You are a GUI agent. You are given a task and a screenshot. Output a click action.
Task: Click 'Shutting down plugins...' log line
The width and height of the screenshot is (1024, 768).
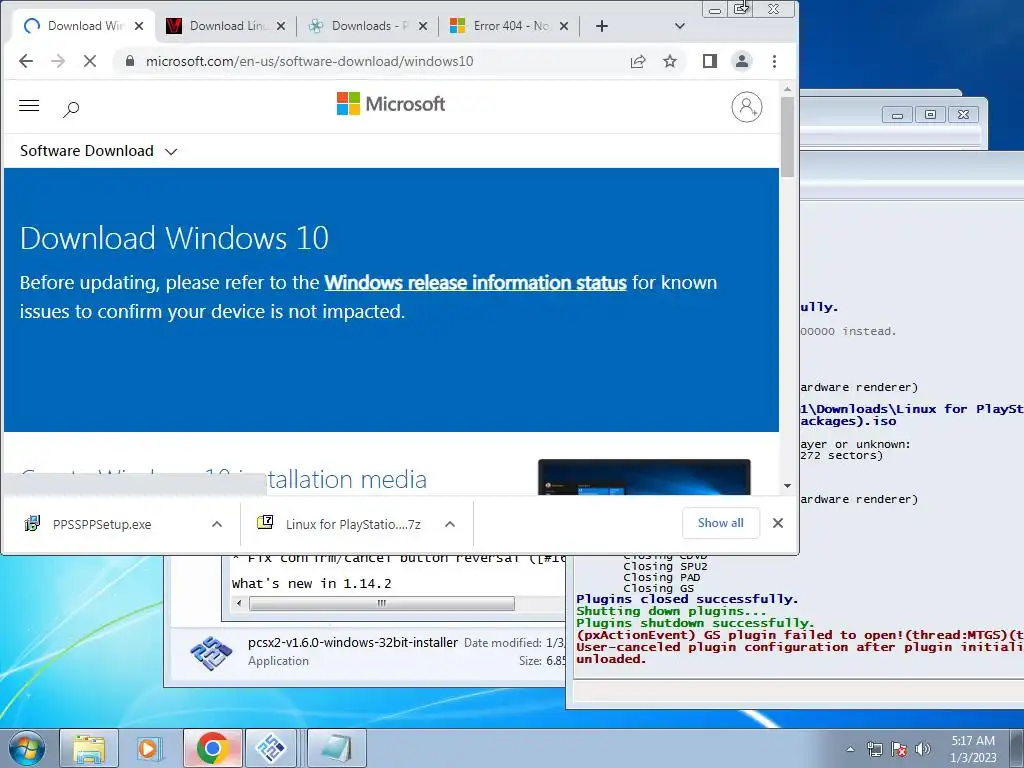(671, 611)
